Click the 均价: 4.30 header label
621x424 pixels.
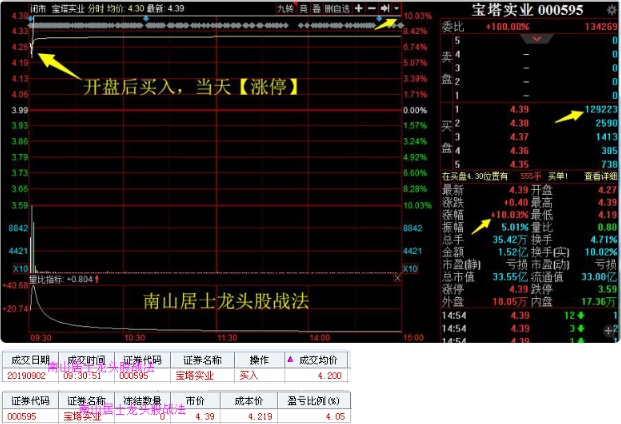(x=126, y=8)
